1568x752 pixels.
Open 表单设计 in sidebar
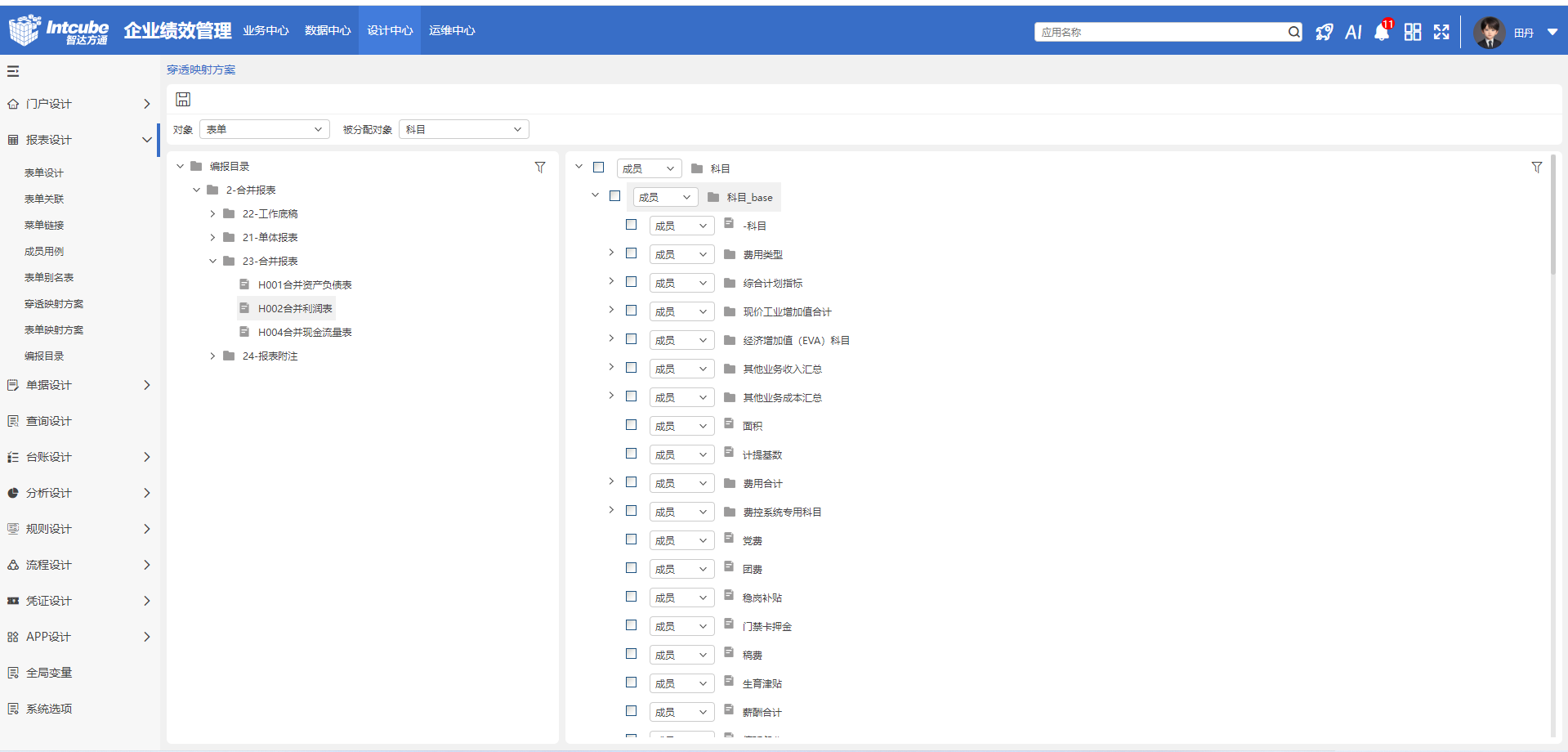(x=44, y=173)
